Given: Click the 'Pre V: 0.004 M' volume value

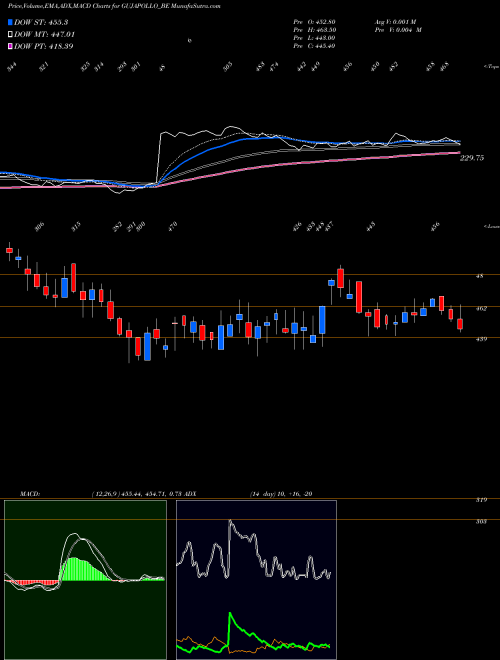Looking at the screenshot, I should pyautogui.click(x=398, y=30).
